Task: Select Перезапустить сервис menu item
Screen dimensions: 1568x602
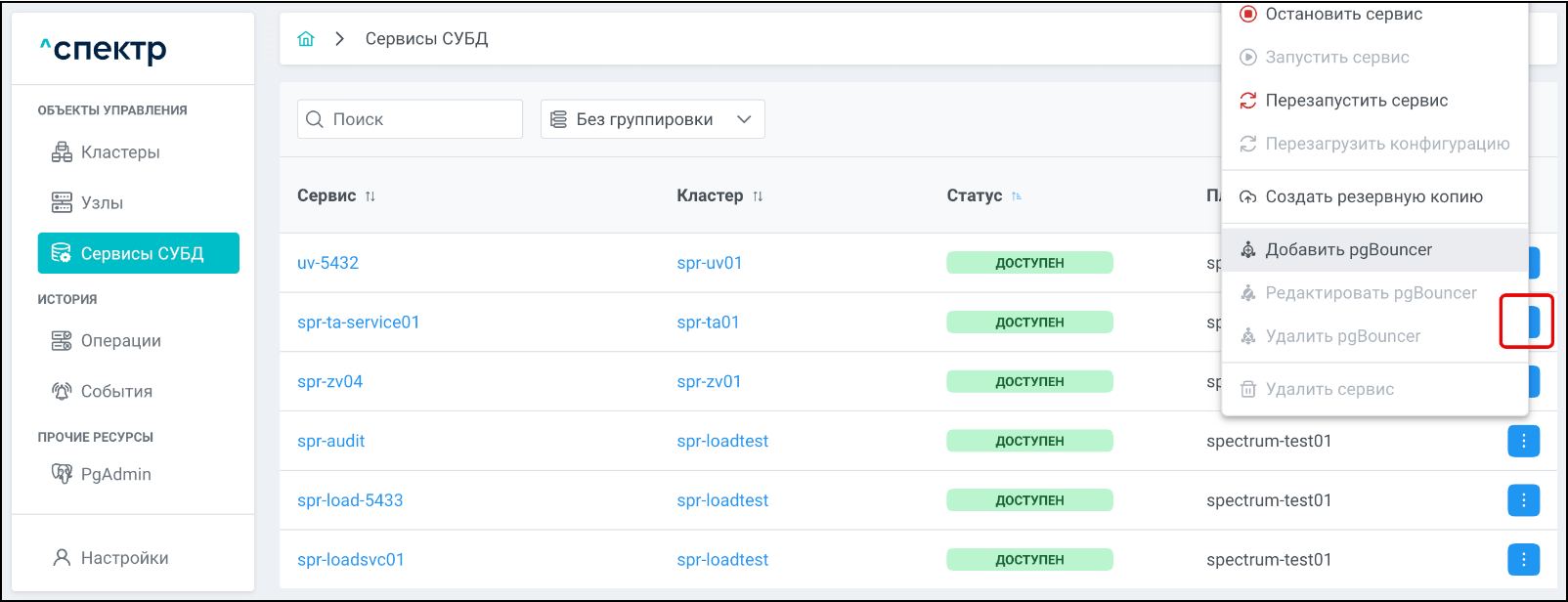Action: tap(1356, 101)
